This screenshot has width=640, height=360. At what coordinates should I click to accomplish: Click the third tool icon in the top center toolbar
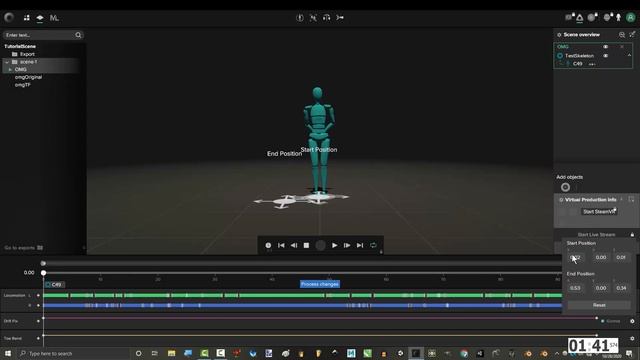point(327,18)
